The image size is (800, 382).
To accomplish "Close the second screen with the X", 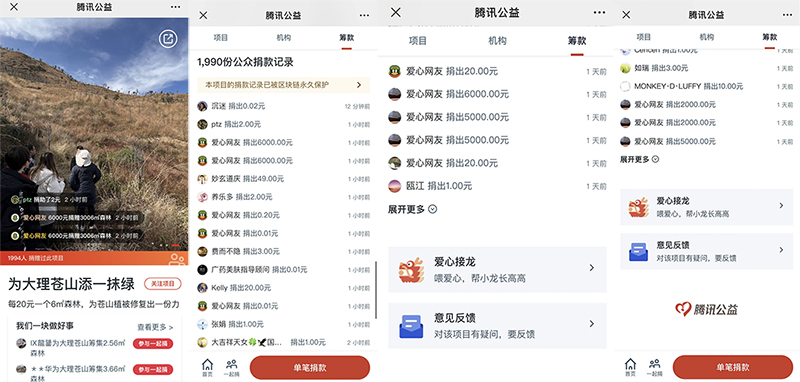I will tap(203, 15).
